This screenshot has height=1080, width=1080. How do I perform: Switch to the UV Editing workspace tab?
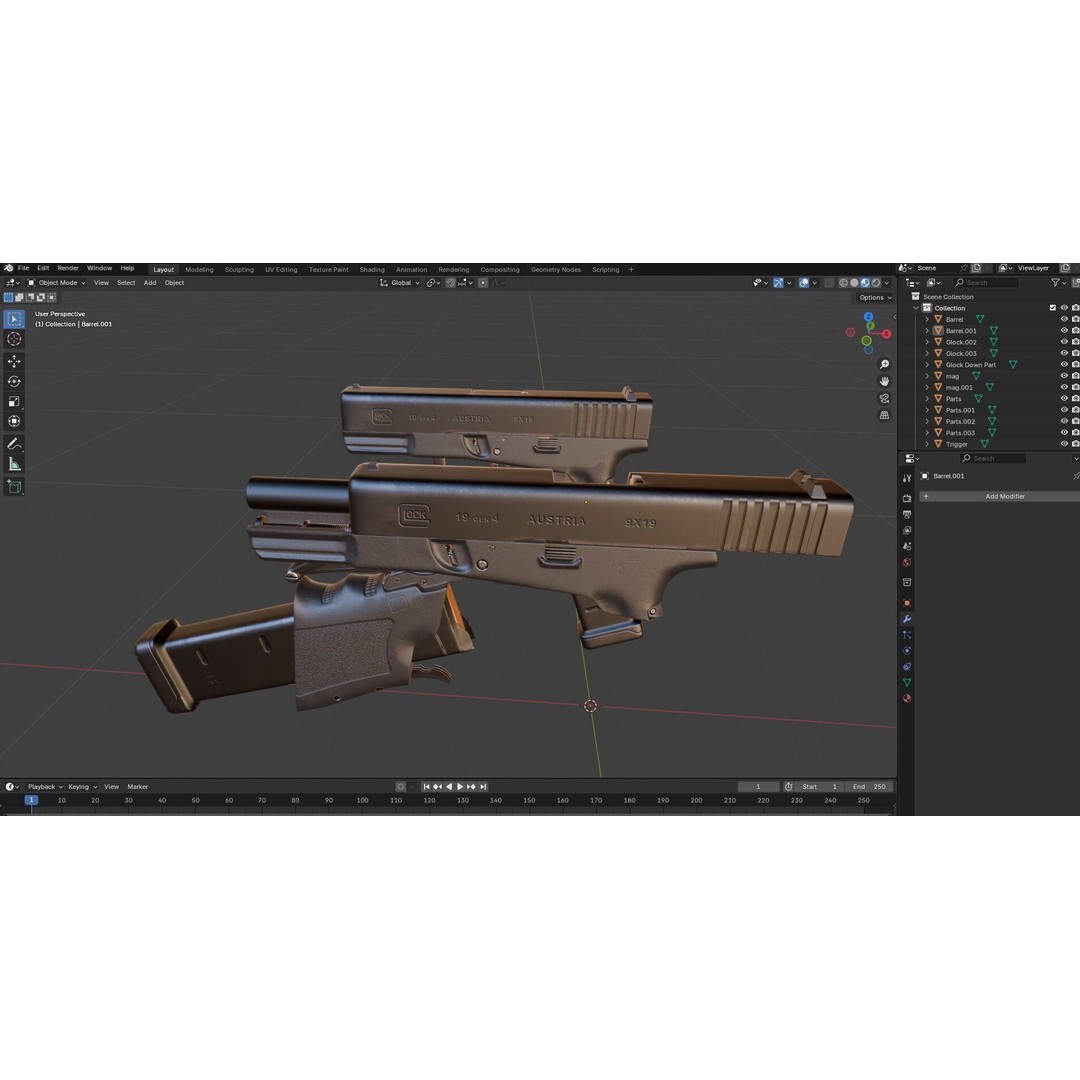pos(281,270)
